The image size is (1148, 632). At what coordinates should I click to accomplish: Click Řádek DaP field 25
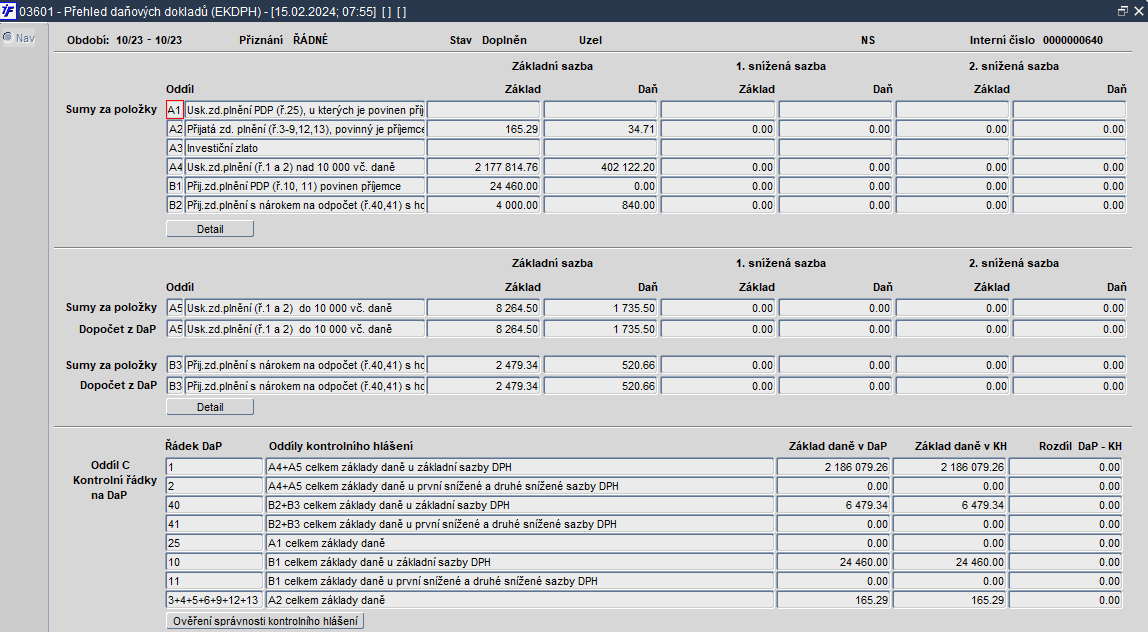[x=214, y=543]
